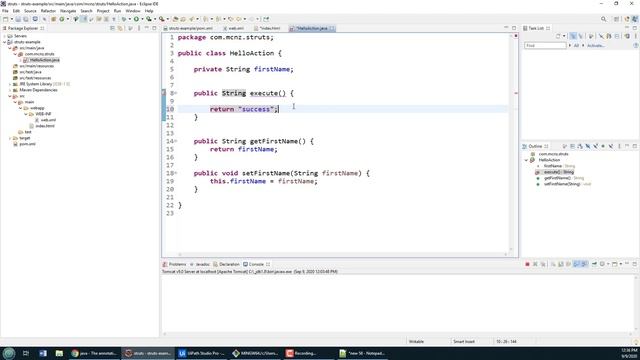Open the Declaration view tab
The height and width of the screenshot is (360, 640).
[x=227, y=264]
